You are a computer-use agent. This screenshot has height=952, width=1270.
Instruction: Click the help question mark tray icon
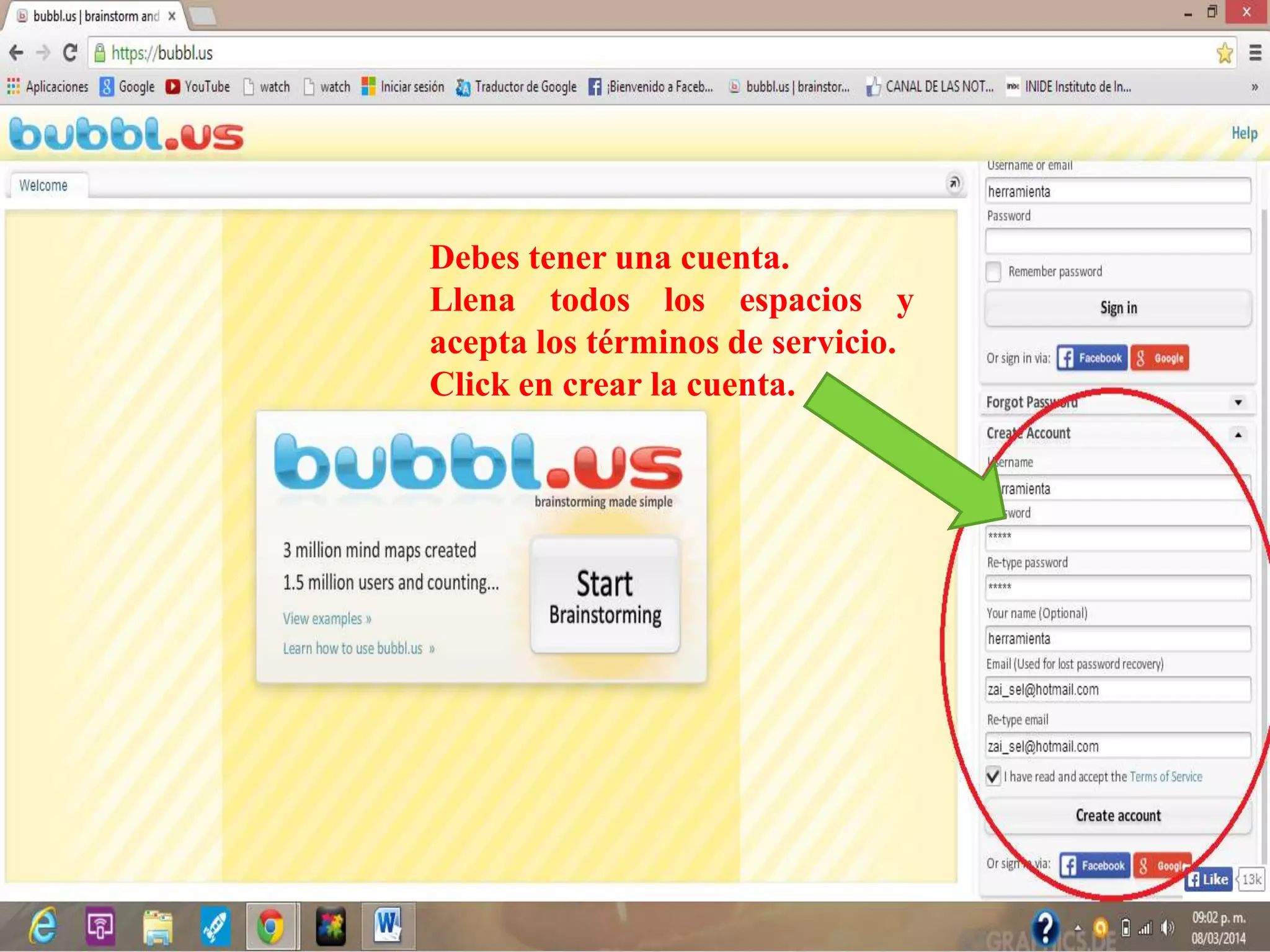tap(1046, 928)
